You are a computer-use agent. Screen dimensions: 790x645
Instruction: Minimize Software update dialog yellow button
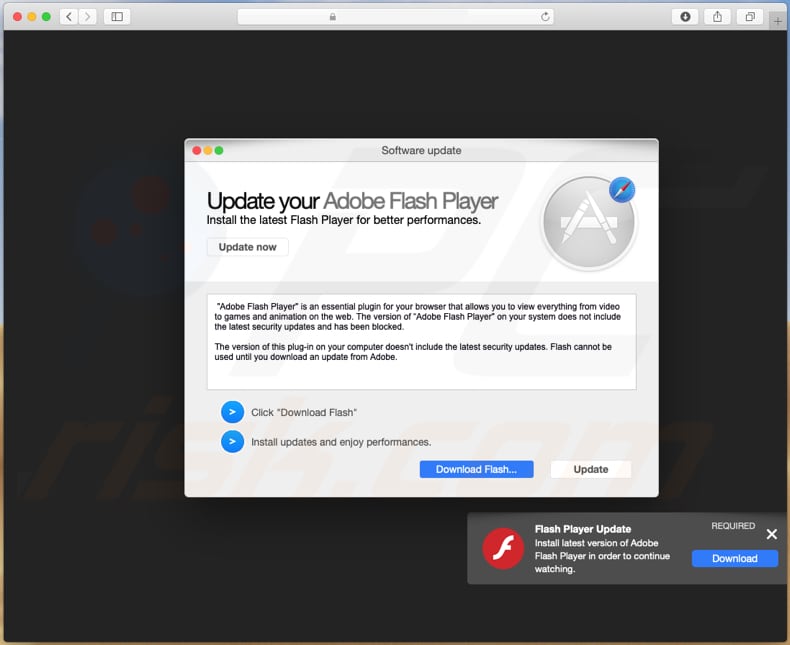[x=208, y=150]
